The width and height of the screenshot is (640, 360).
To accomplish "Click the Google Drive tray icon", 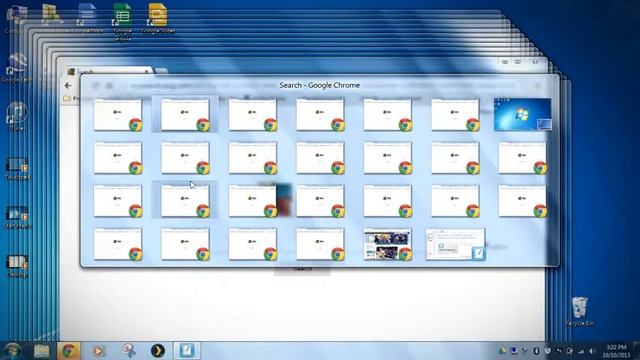I will pos(502,351).
